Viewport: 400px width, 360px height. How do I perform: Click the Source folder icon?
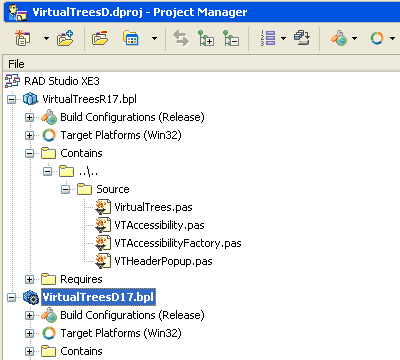pyautogui.click(x=84, y=189)
